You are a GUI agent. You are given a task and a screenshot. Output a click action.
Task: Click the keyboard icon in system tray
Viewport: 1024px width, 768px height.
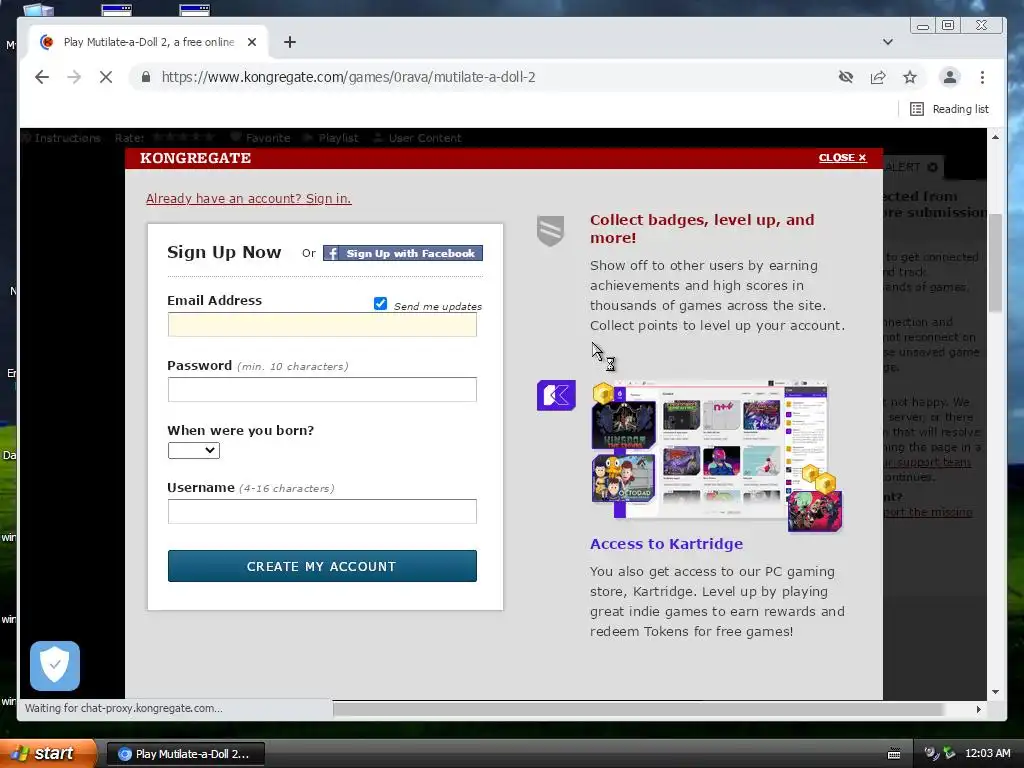(x=894, y=754)
